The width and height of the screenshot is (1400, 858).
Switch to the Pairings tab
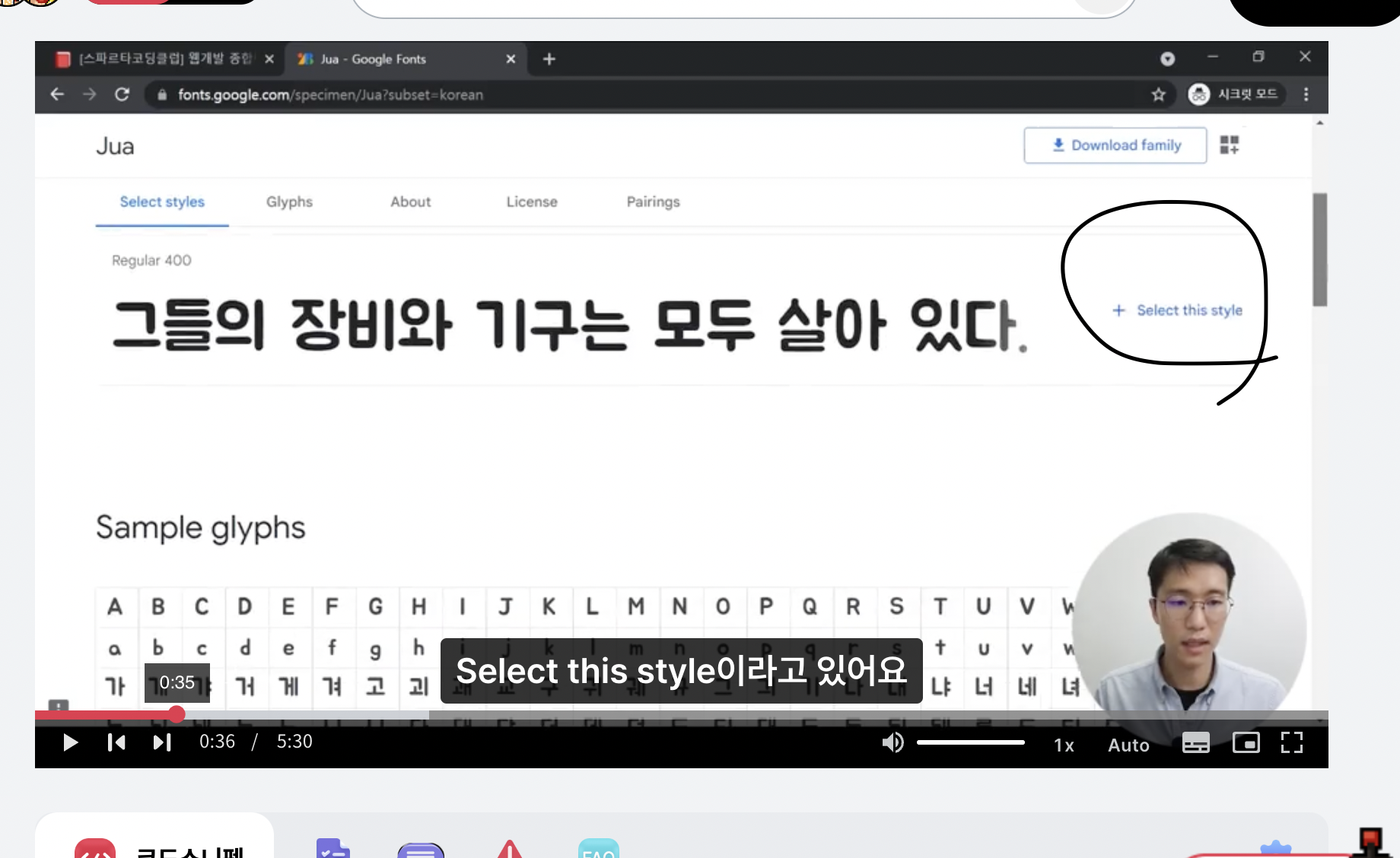click(x=653, y=202)
